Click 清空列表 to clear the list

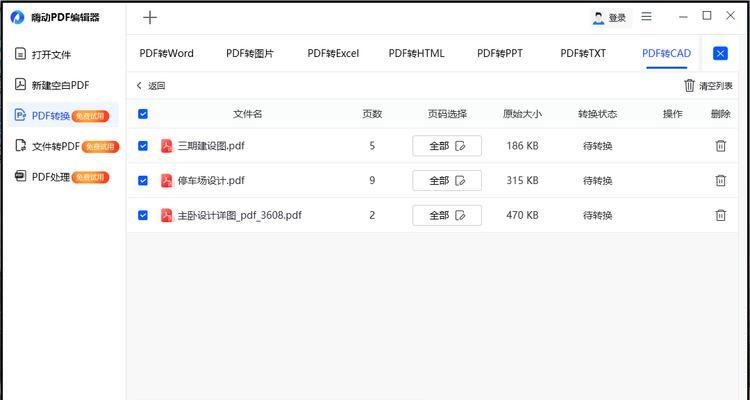point(708,86)
